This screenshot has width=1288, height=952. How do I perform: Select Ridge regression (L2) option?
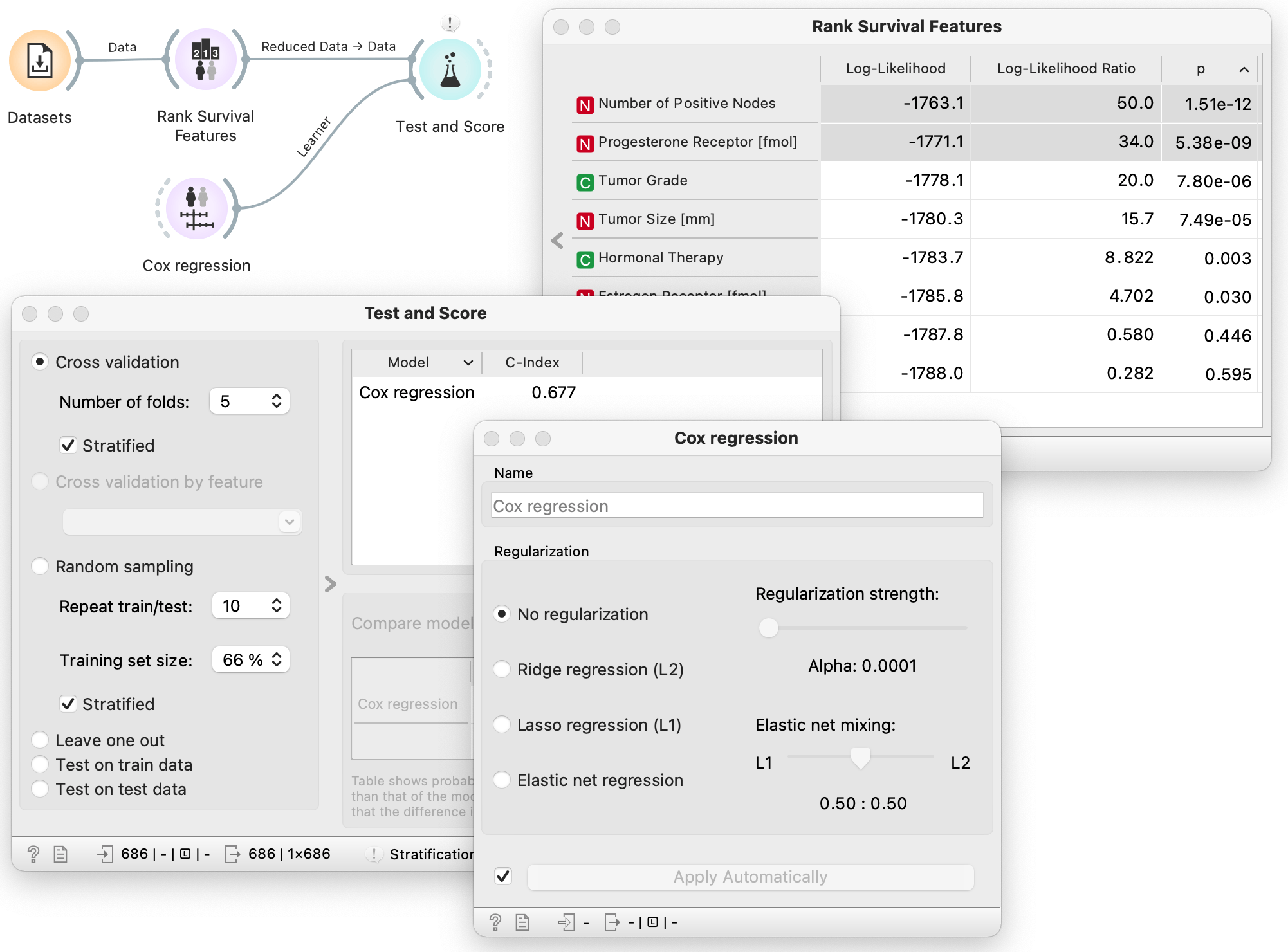pyautogui.click(x=502, y=669)
